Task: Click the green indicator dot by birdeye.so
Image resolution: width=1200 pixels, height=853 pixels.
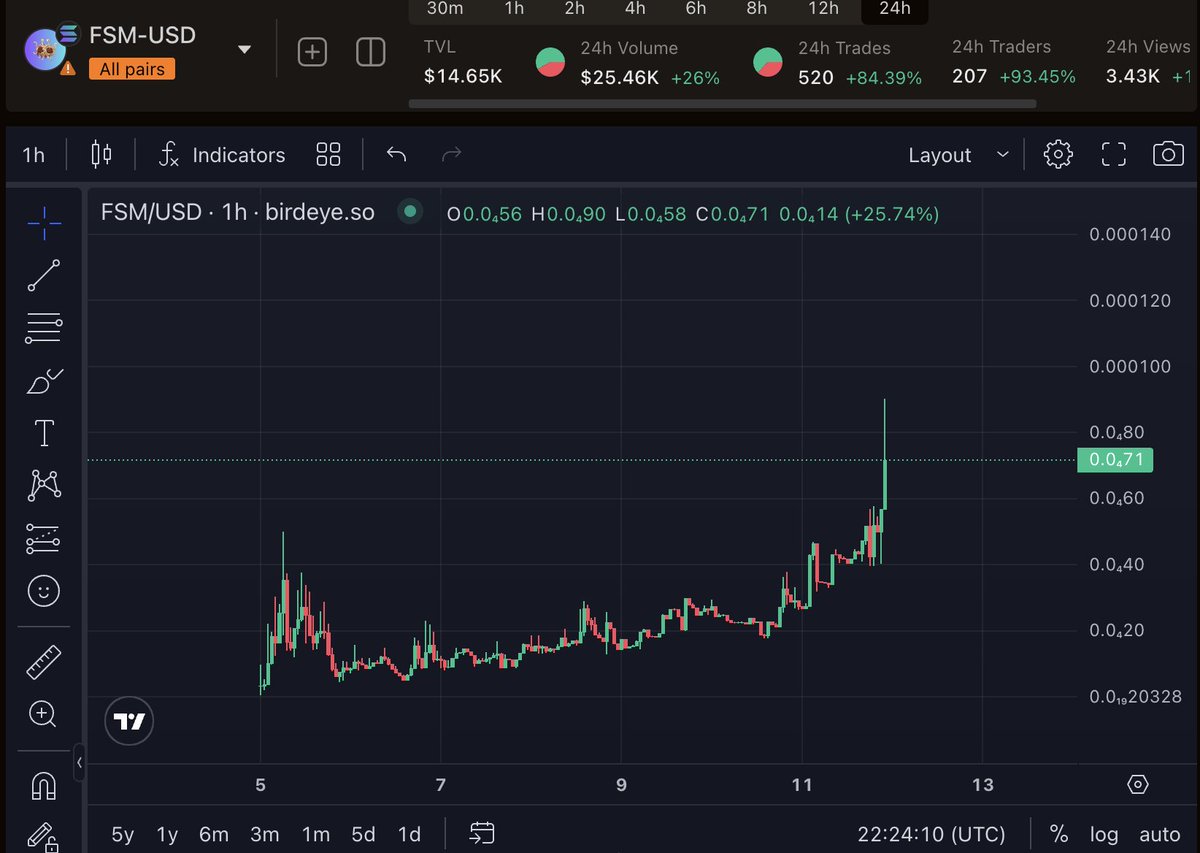Action: [408, 212]
